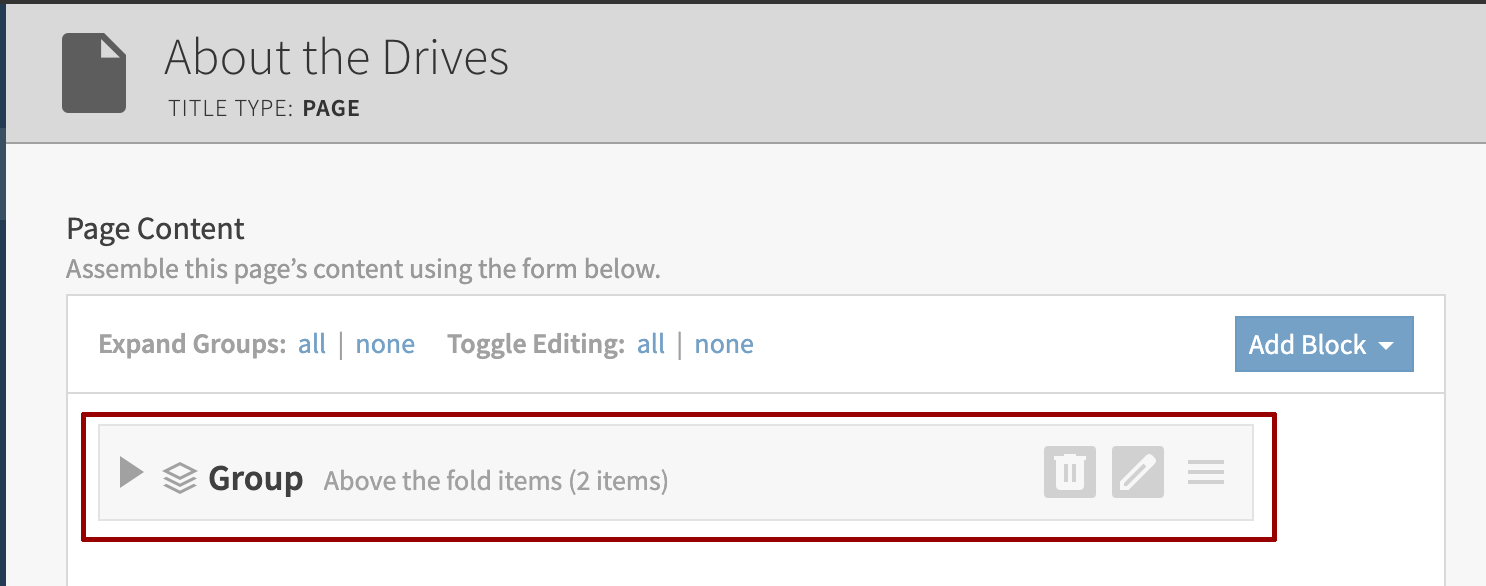The image size is (1486, 586).
Task: Edit the Group block using pencil icon
Action: coord(1138,472)
